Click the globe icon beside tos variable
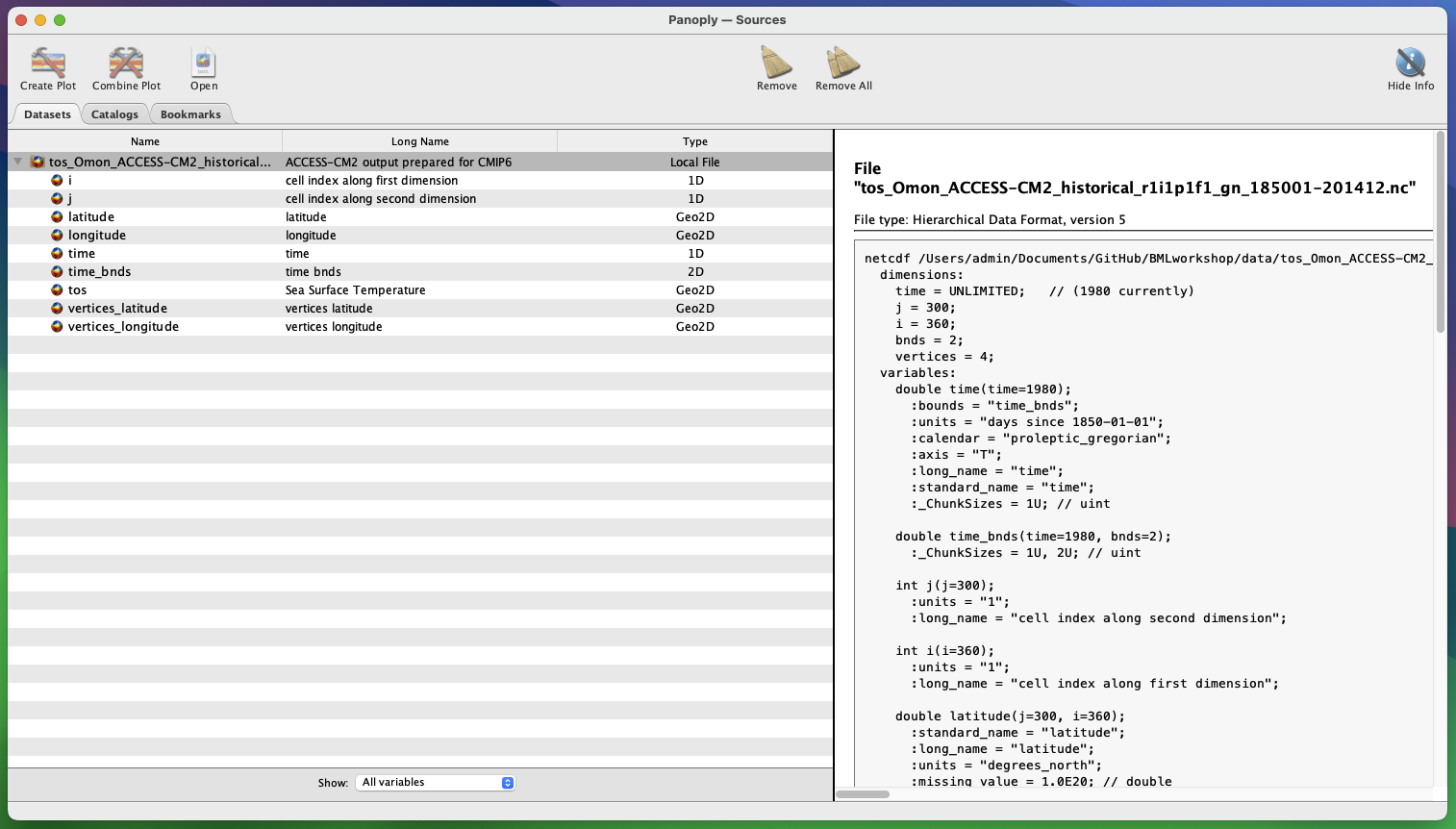 pos(57,290)
